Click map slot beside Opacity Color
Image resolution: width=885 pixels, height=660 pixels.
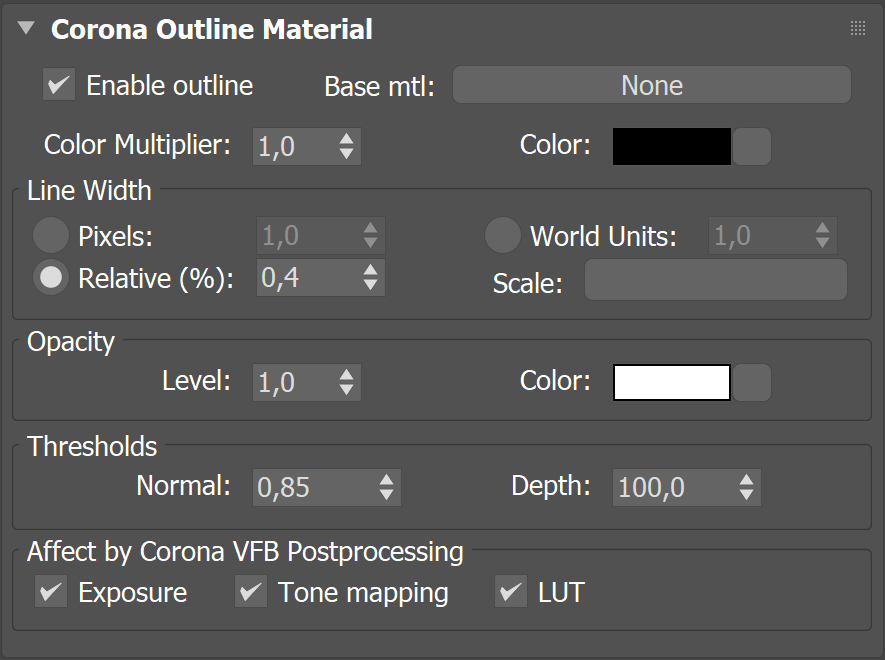point(752,382)
